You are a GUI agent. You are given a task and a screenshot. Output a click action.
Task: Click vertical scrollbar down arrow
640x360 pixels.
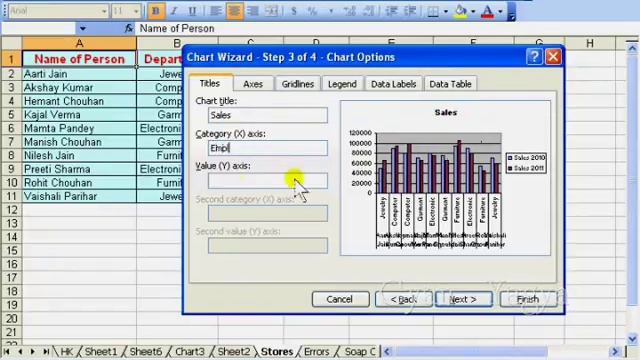632,338
